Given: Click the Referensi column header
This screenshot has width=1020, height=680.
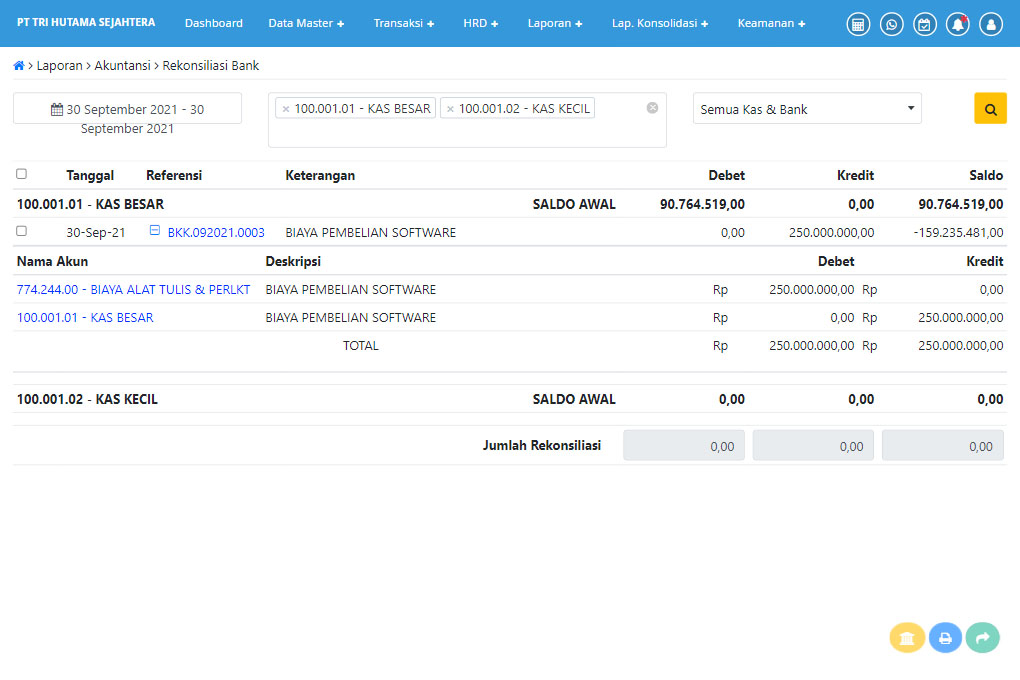Looking at the screenshot, I should [x=174, y=176].
